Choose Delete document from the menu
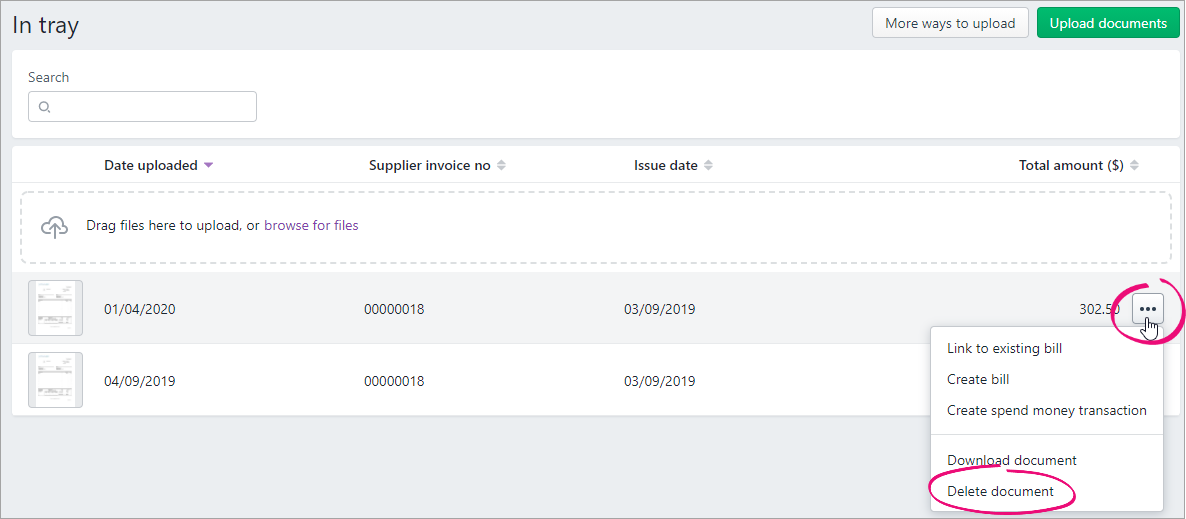The image size is (1186, 519). (1000, 491)
